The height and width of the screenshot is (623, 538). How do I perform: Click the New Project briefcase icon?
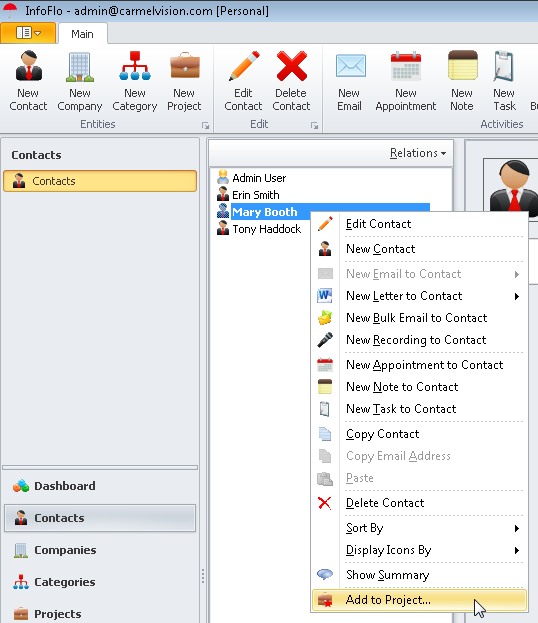184,66
